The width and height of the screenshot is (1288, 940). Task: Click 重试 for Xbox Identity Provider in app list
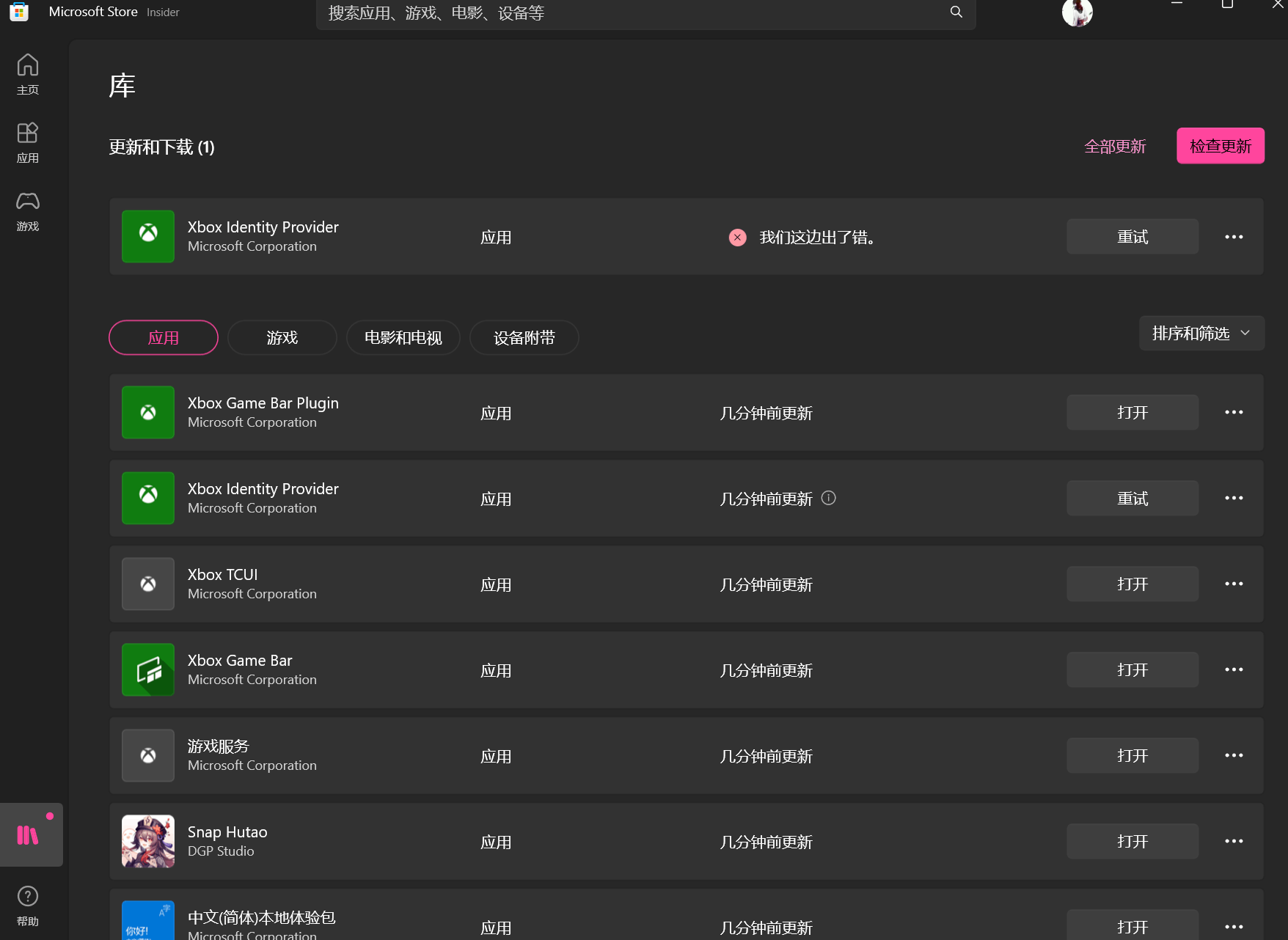(1133, 498)
